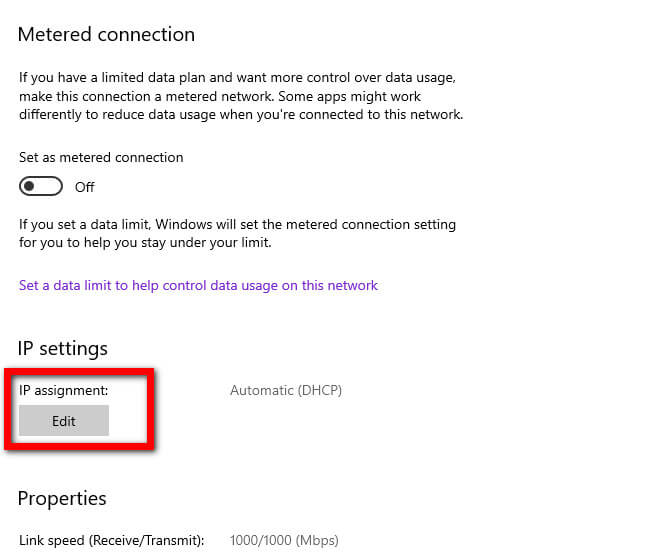The width and height of the screenshot is (663, 557).
Task: Select the "1000/1000 (Mbps)" link speed value
Action: [x=284, y=540]
